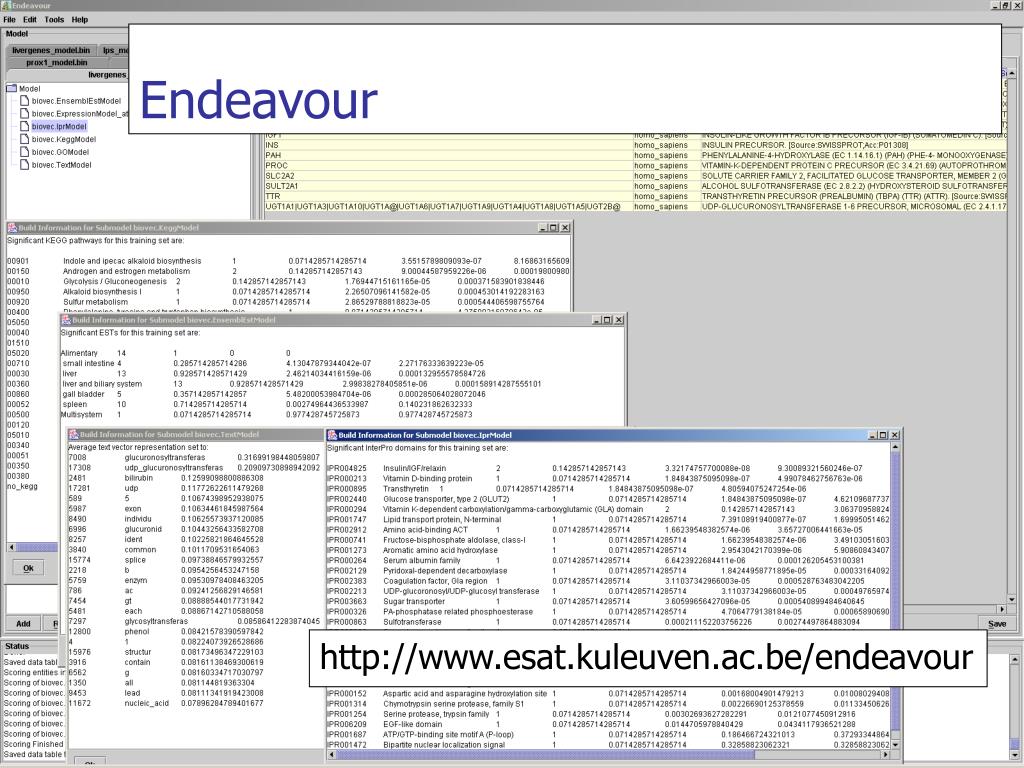Open the Edit menu

tap(30, 20)
